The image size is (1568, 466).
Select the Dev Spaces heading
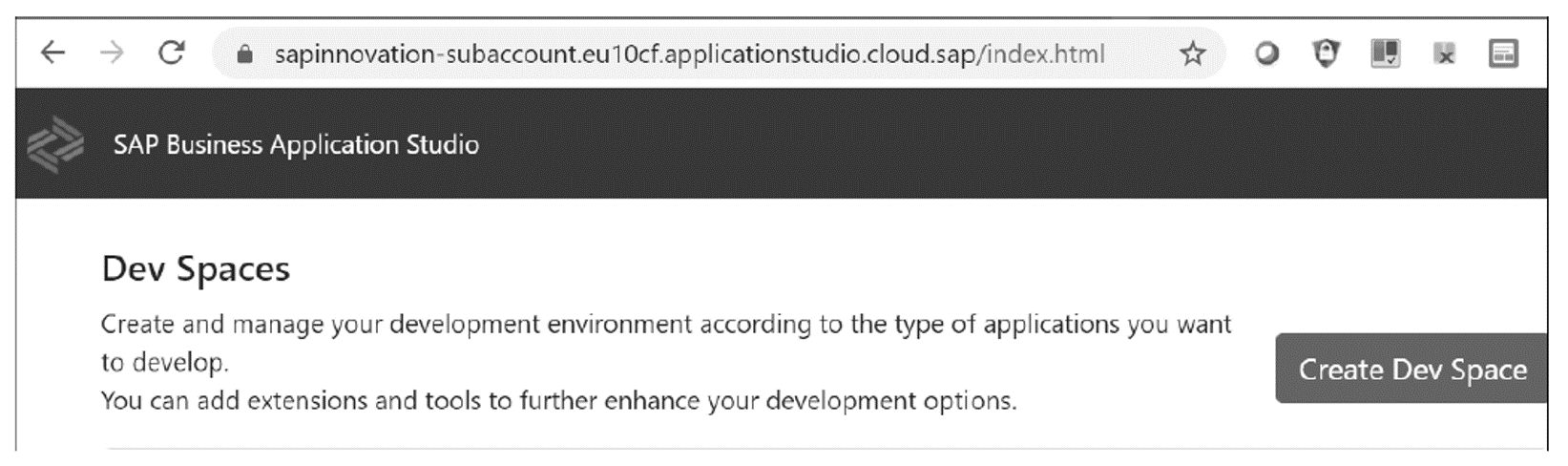click(x=196, y=269)
